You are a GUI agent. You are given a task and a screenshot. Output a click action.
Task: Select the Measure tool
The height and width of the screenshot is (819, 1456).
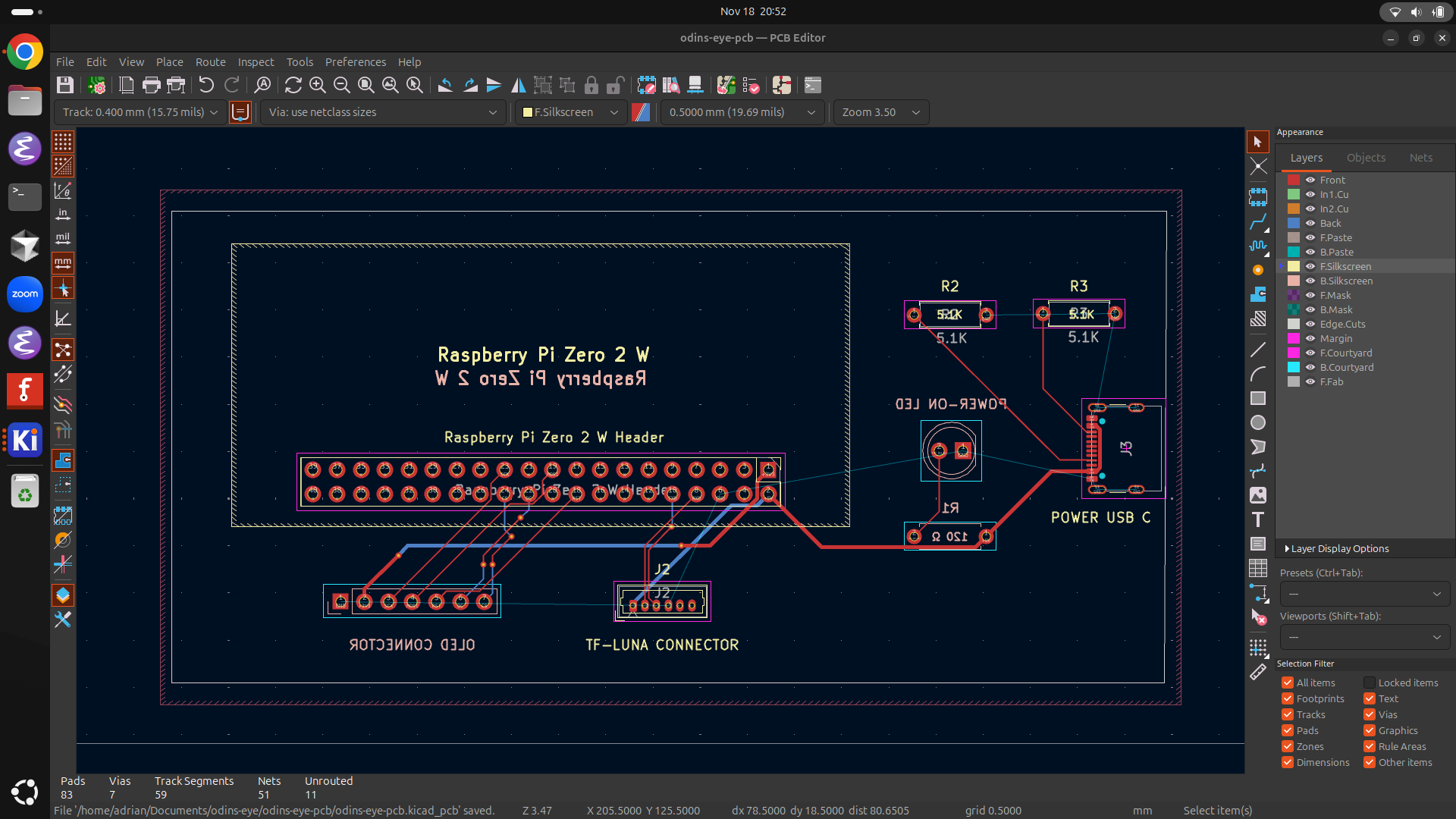[x=1259, y=672]
